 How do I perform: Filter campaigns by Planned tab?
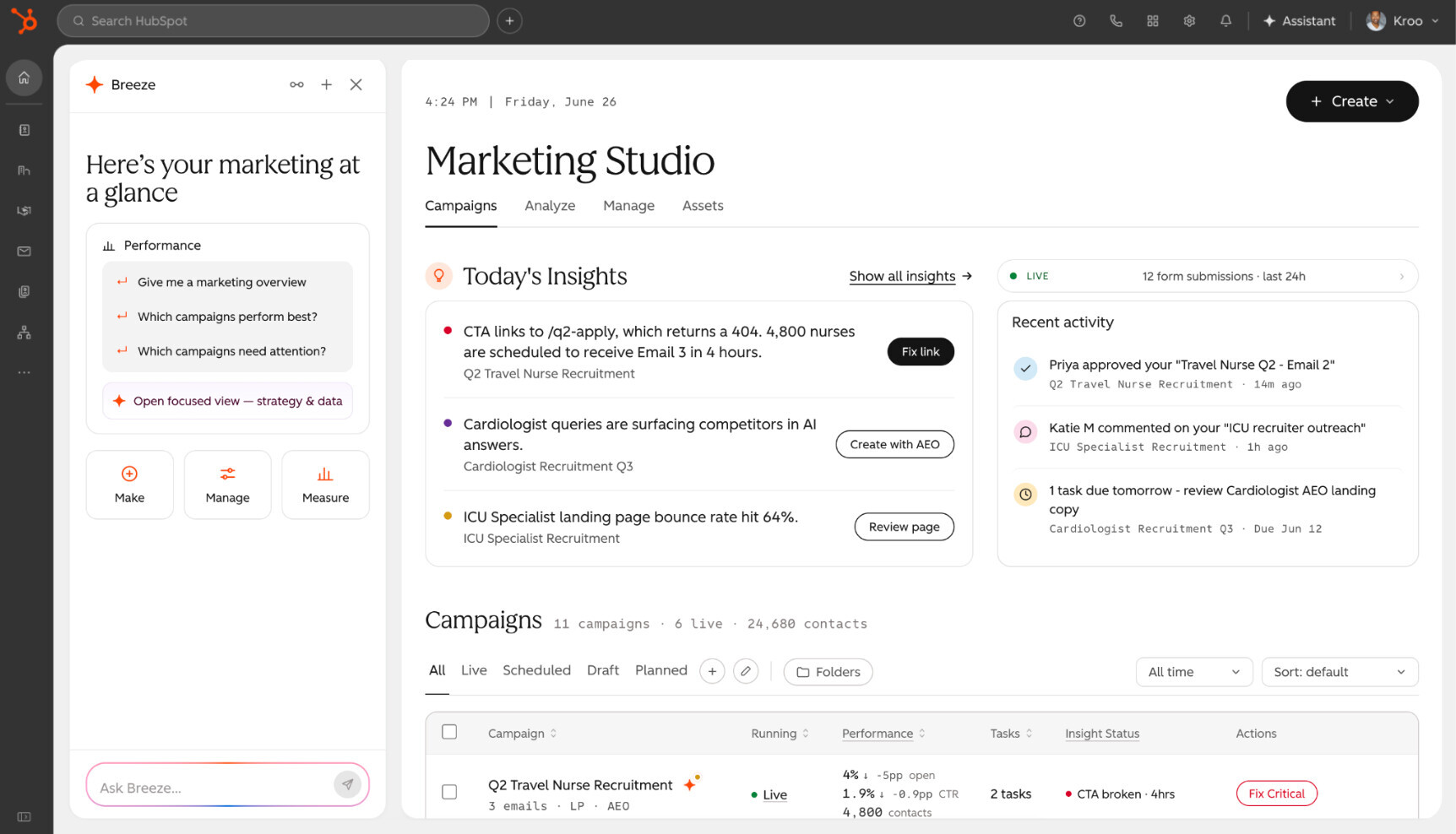tap(661, 670)
